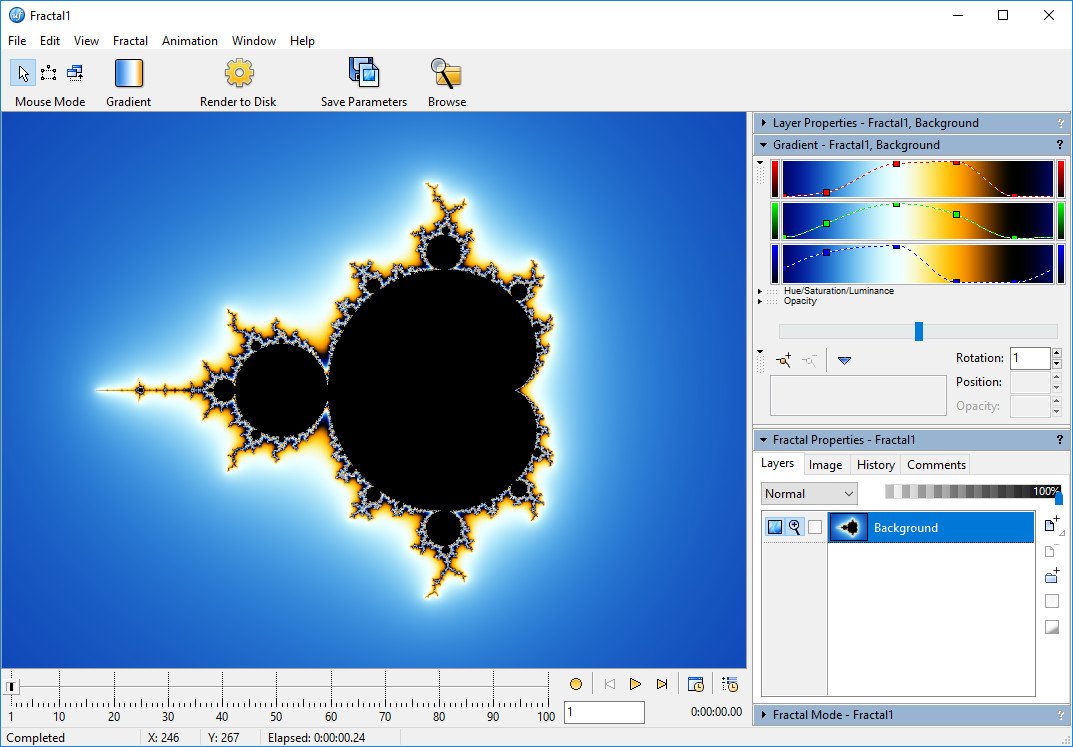Viewport: 1073px width, 747px height.
Task: Open the Fractal menu
Action: [130, 41]
